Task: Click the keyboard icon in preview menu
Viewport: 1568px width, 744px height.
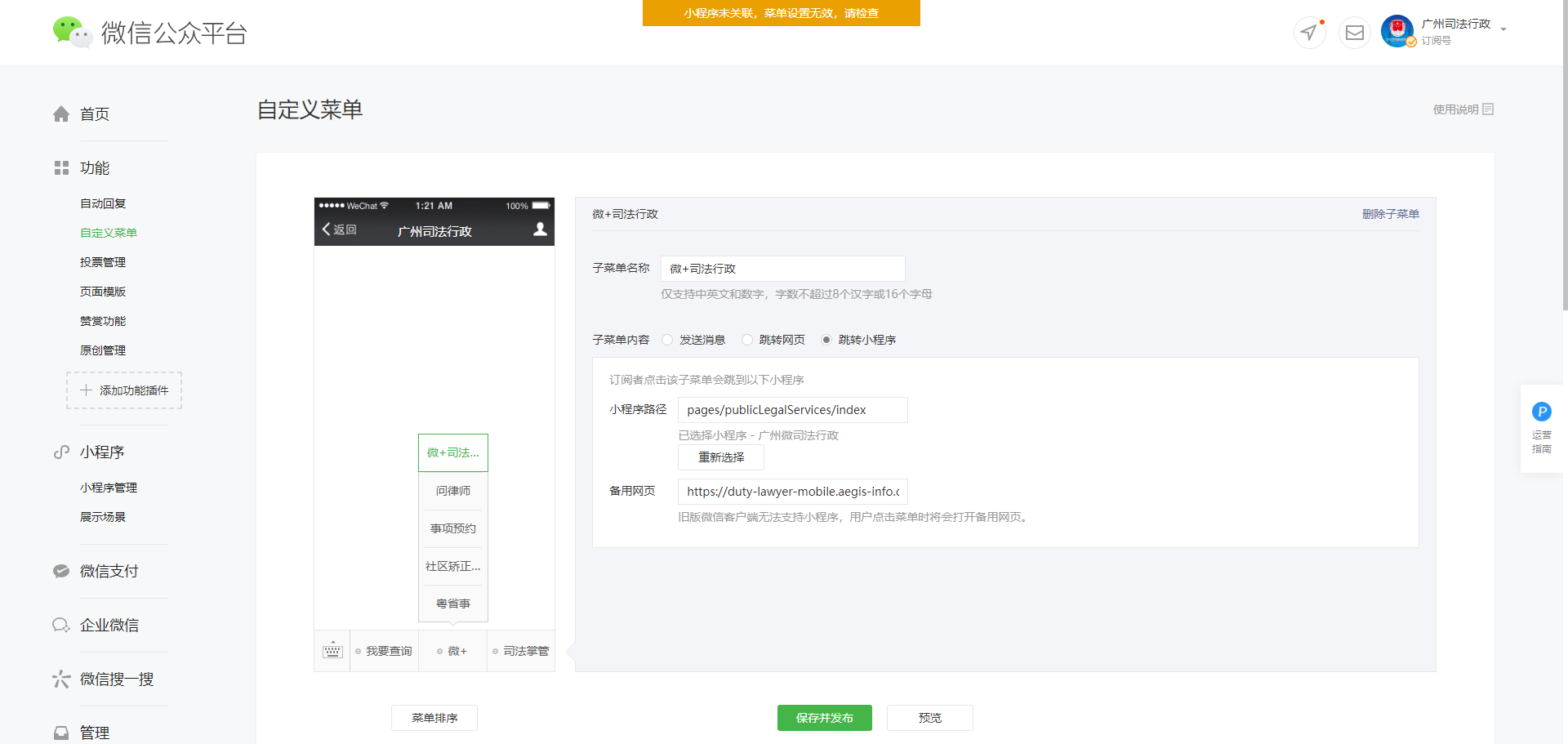Action: (x=332, y=651)
